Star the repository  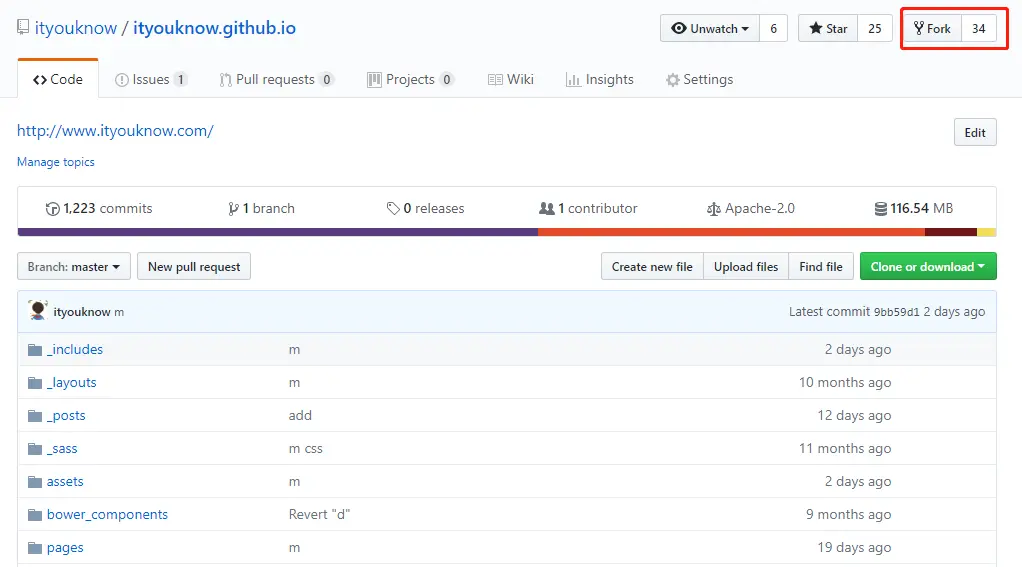828,29
